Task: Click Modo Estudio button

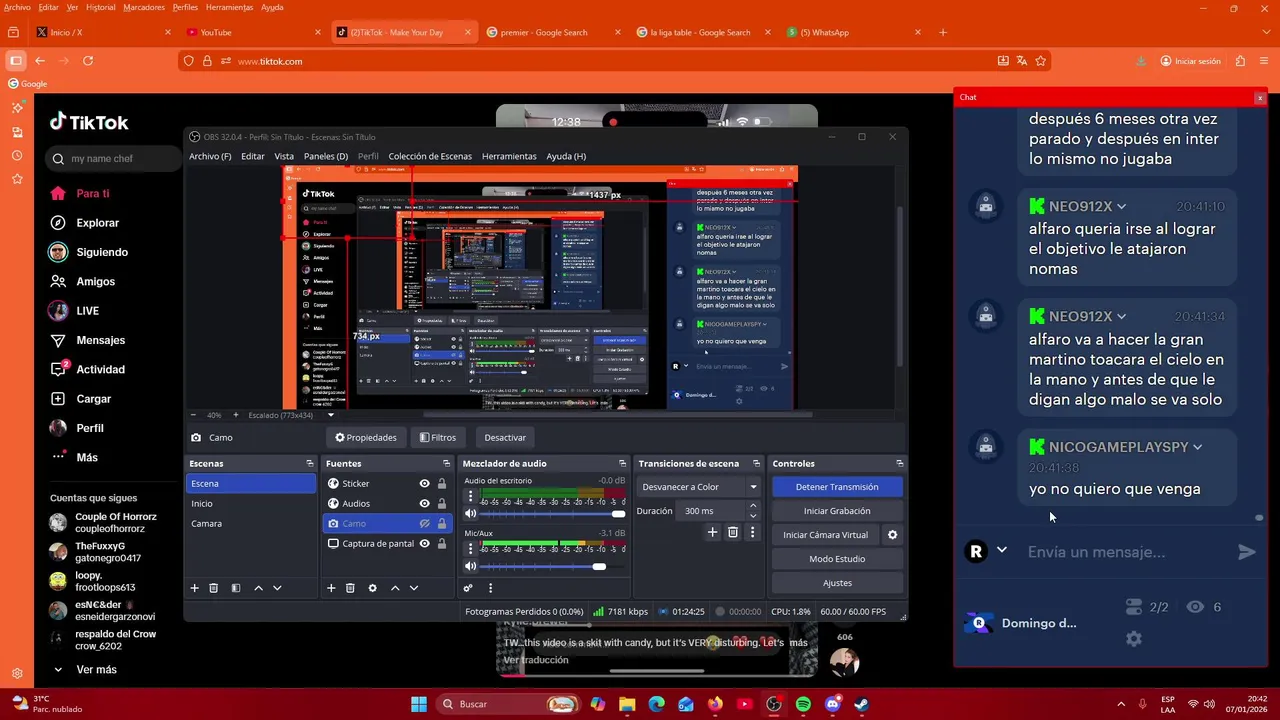Action: (837, 559)
